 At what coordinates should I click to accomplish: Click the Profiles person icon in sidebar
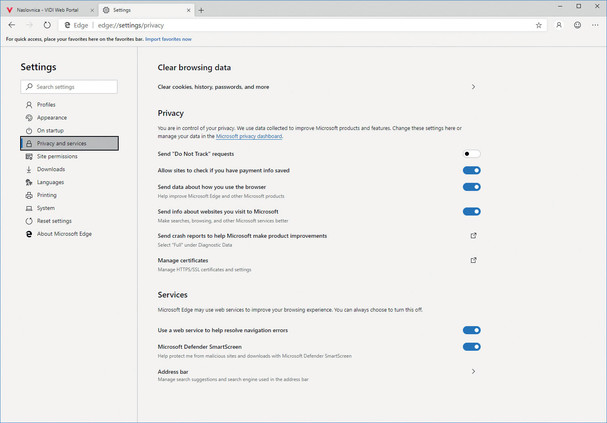(x=29, y=105)
